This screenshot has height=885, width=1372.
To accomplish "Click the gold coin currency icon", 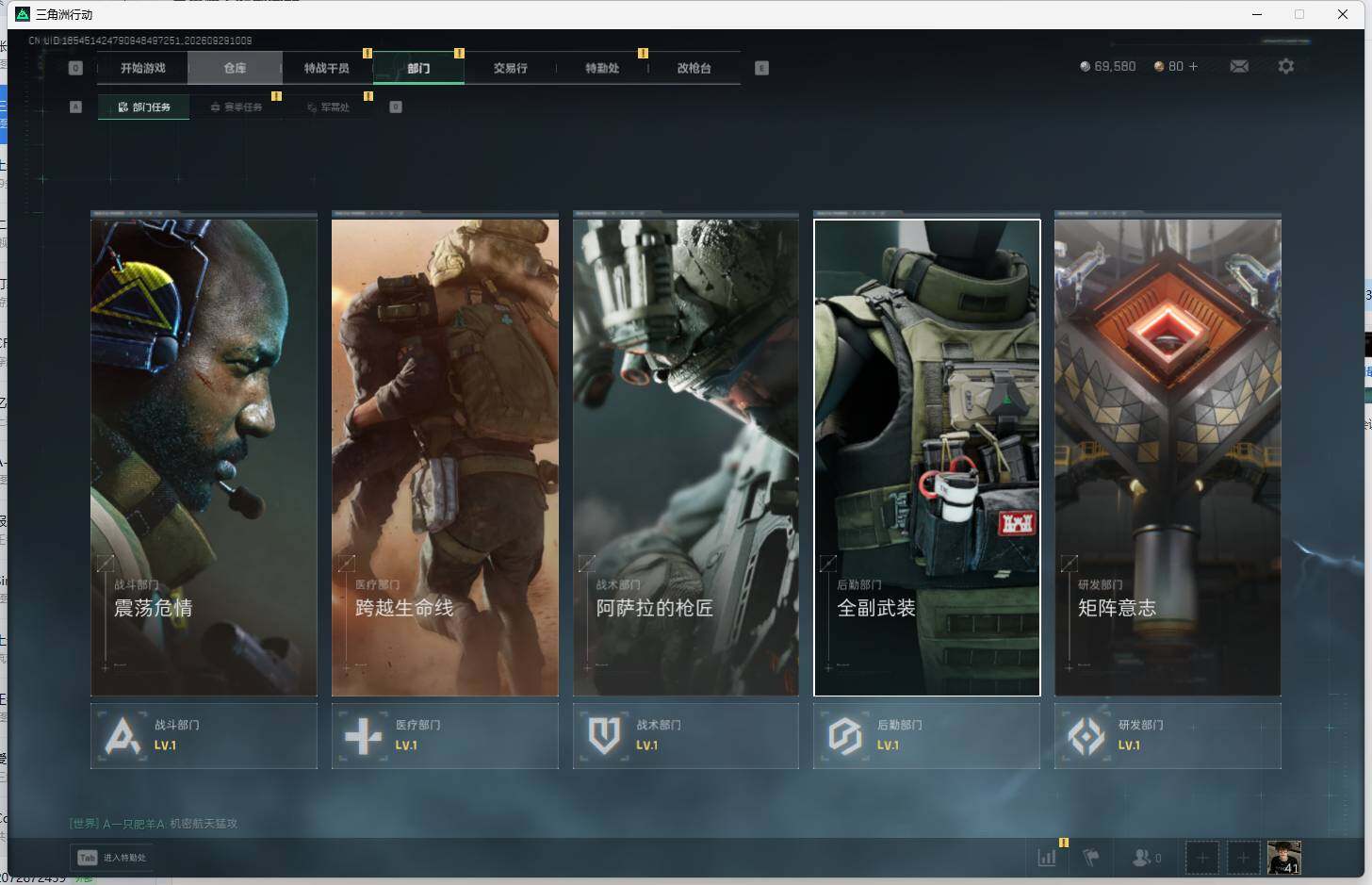I will (1159, 67).
